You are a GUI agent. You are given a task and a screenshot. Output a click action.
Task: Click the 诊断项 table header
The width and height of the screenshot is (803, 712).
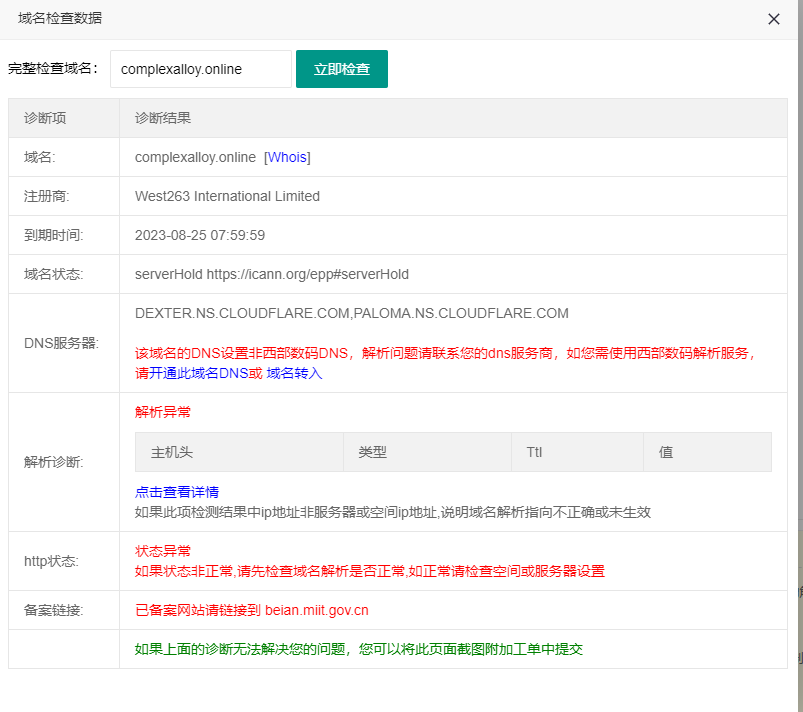tap(45, 118)
